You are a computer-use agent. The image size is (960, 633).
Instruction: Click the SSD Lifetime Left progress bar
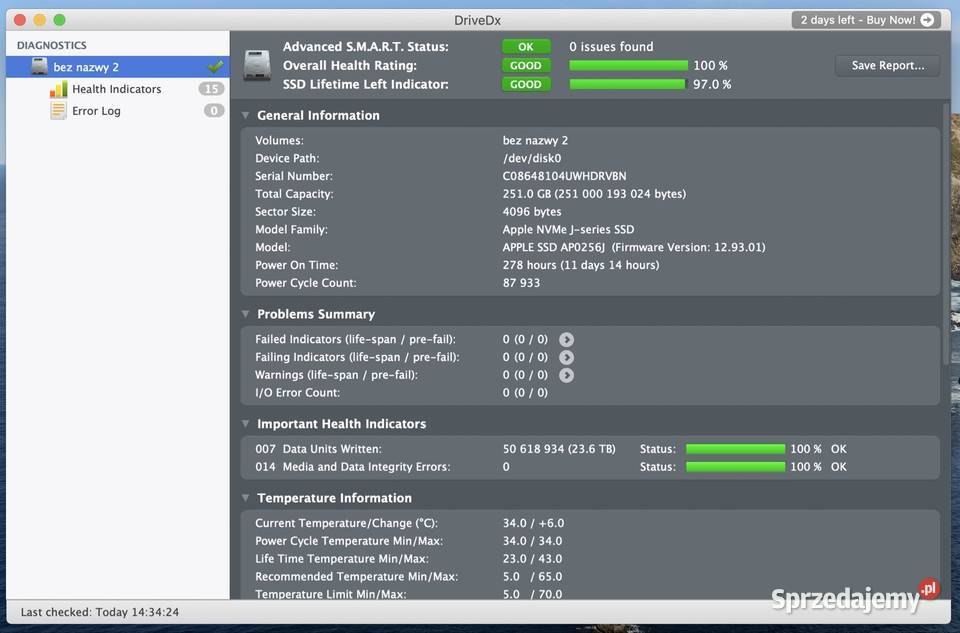pos(627,84)
